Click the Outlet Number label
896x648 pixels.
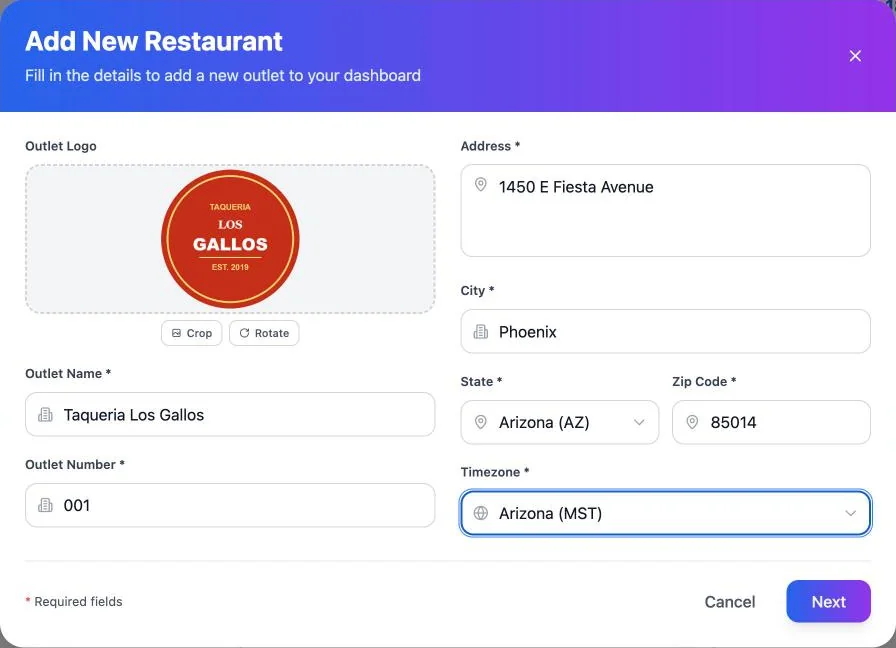coord(75,465)
